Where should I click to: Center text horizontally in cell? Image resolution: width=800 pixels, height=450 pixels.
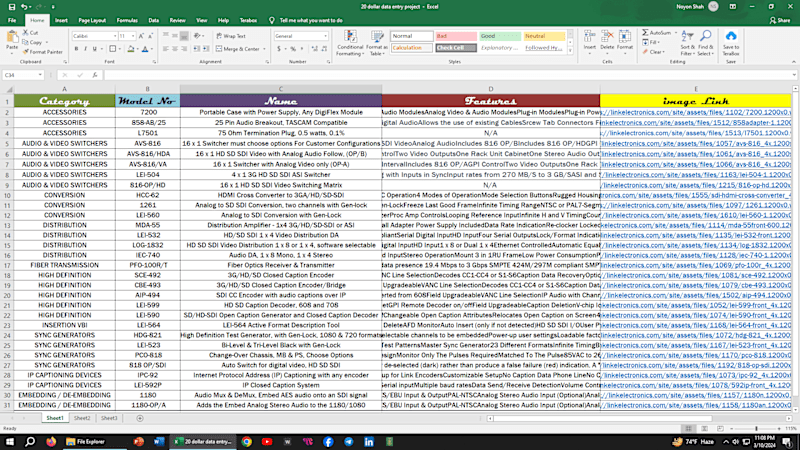tap(174, 49)
